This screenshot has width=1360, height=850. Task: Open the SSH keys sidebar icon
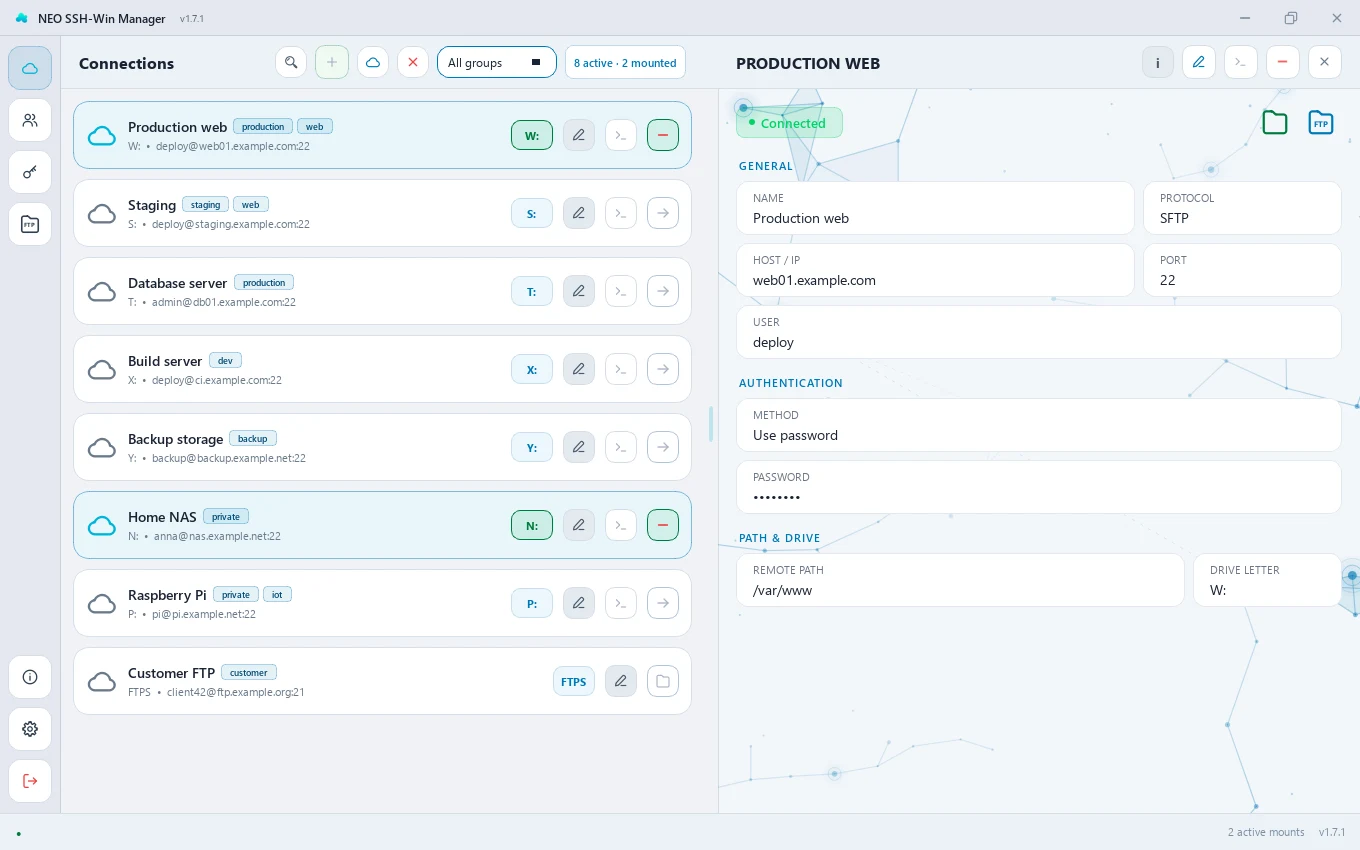point(30,172)
